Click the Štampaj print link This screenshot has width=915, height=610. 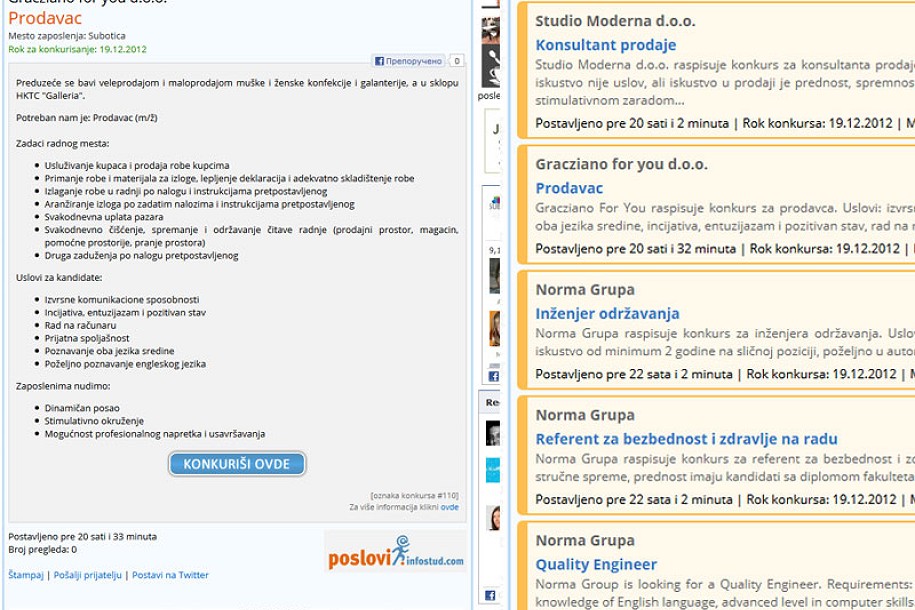pyautogui.click(x=26, y=575)
